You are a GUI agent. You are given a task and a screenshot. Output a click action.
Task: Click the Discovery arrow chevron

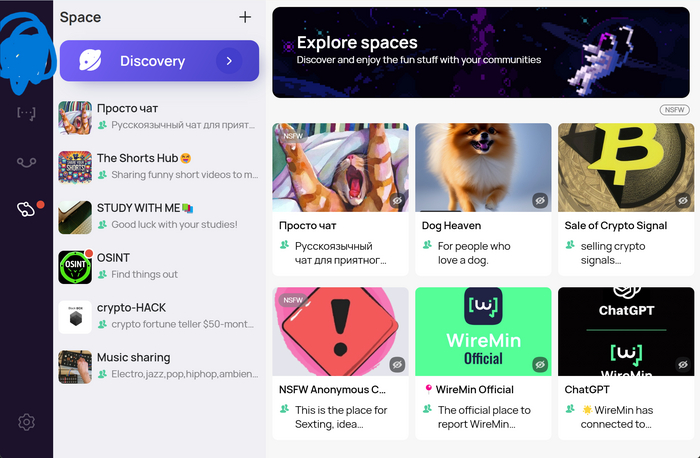click(229, 61)
